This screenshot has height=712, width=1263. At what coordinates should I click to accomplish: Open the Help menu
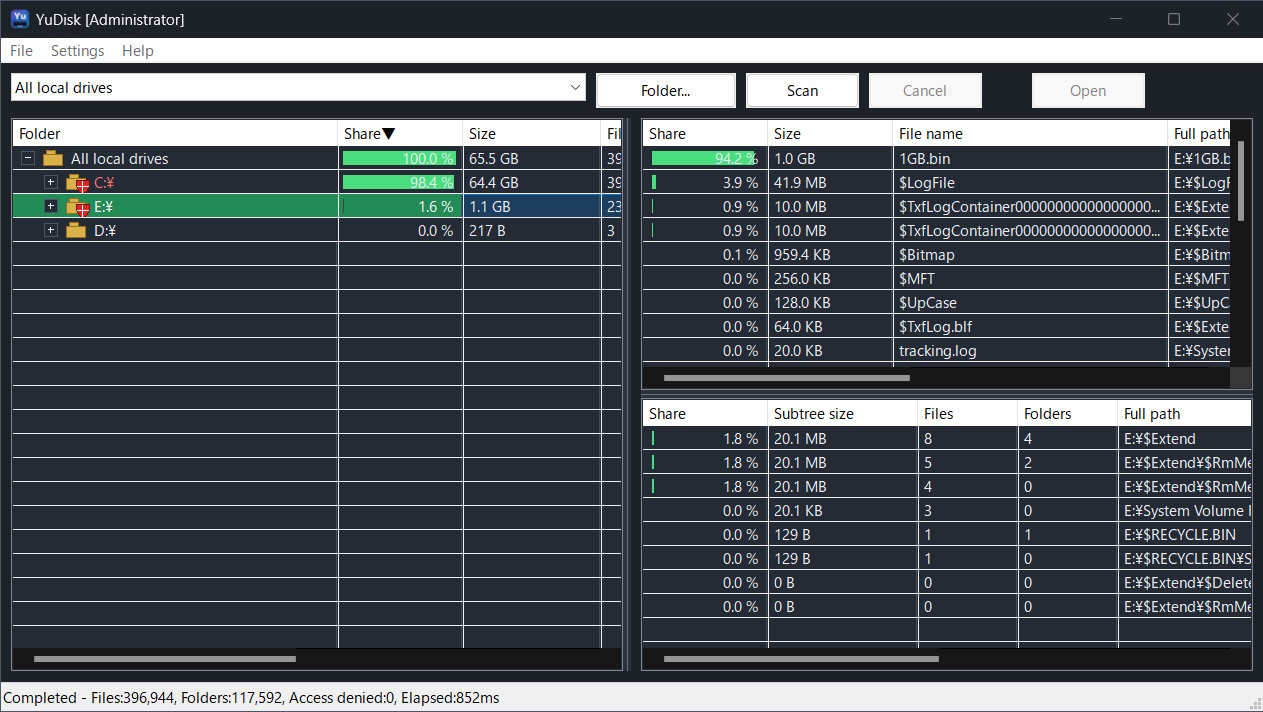point(138,51)
